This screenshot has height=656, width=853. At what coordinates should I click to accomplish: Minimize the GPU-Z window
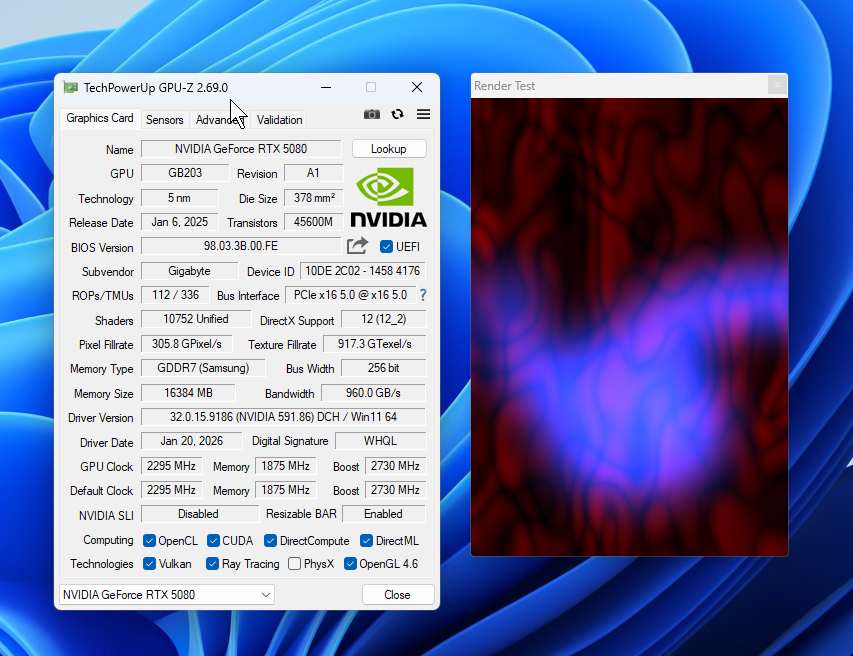point(326,87)
